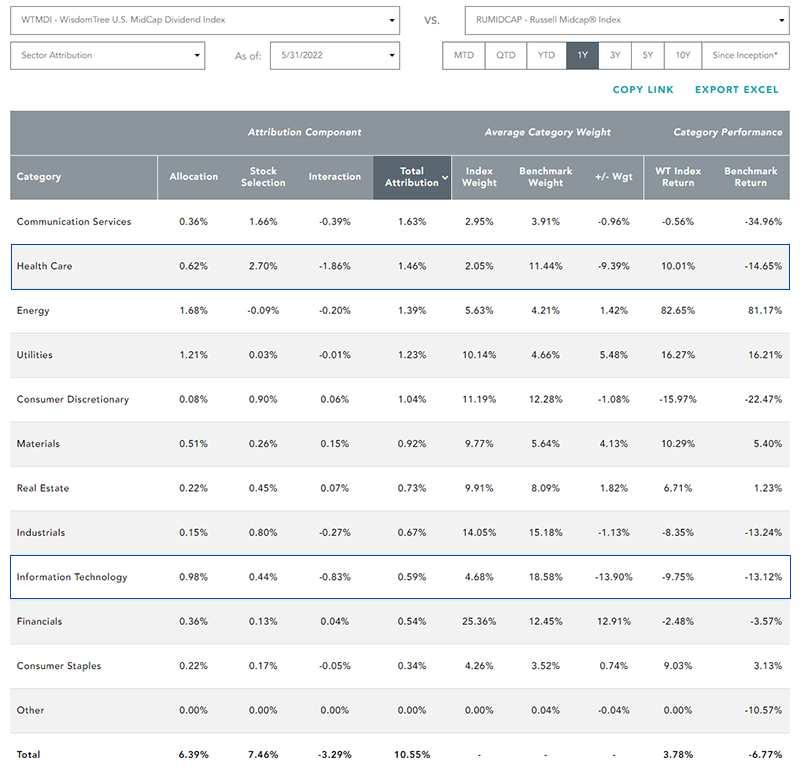Click the Other row label
The height and width of the screenshot is (777, 800).
(x=31, y=710)
